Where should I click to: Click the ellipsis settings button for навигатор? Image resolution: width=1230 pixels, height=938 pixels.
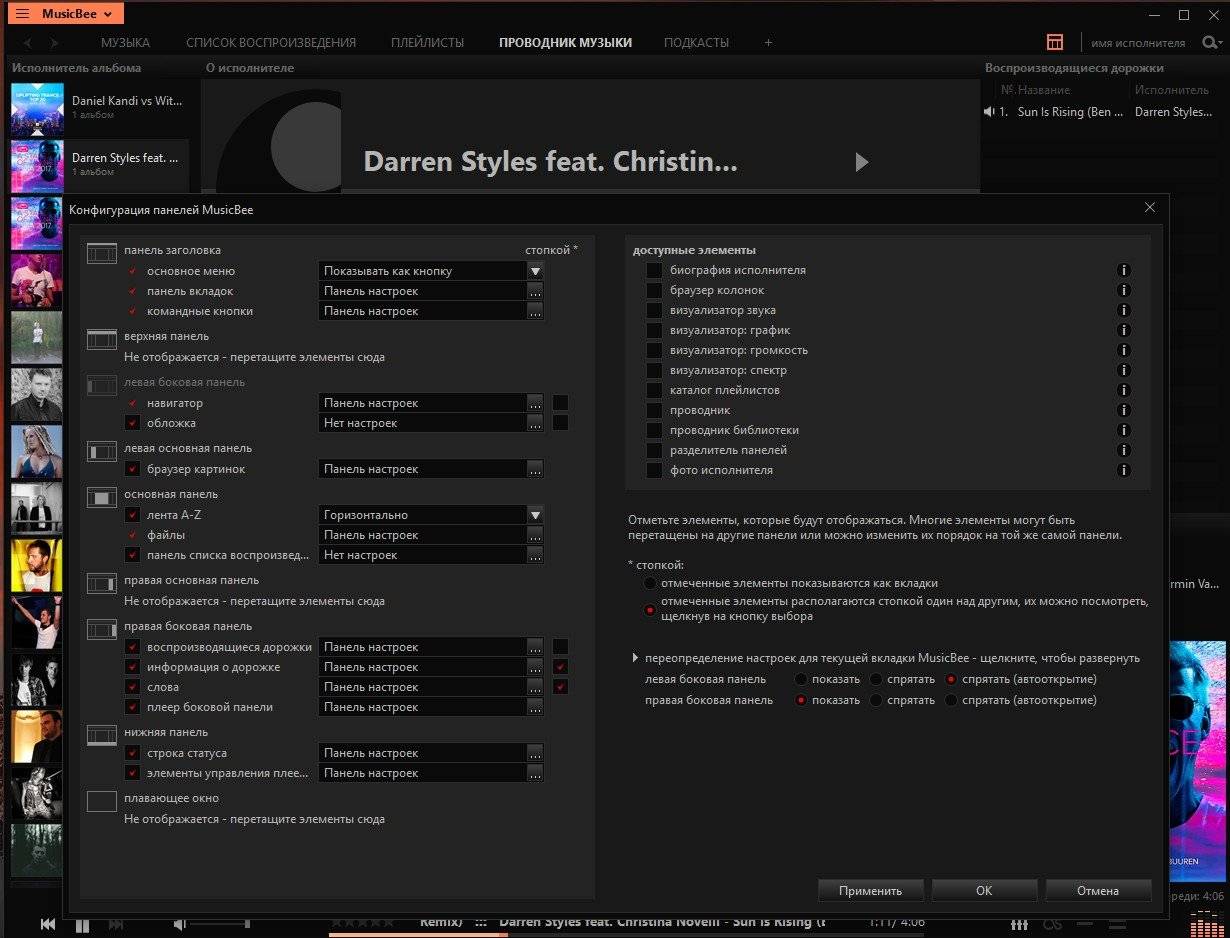[536, 403]
